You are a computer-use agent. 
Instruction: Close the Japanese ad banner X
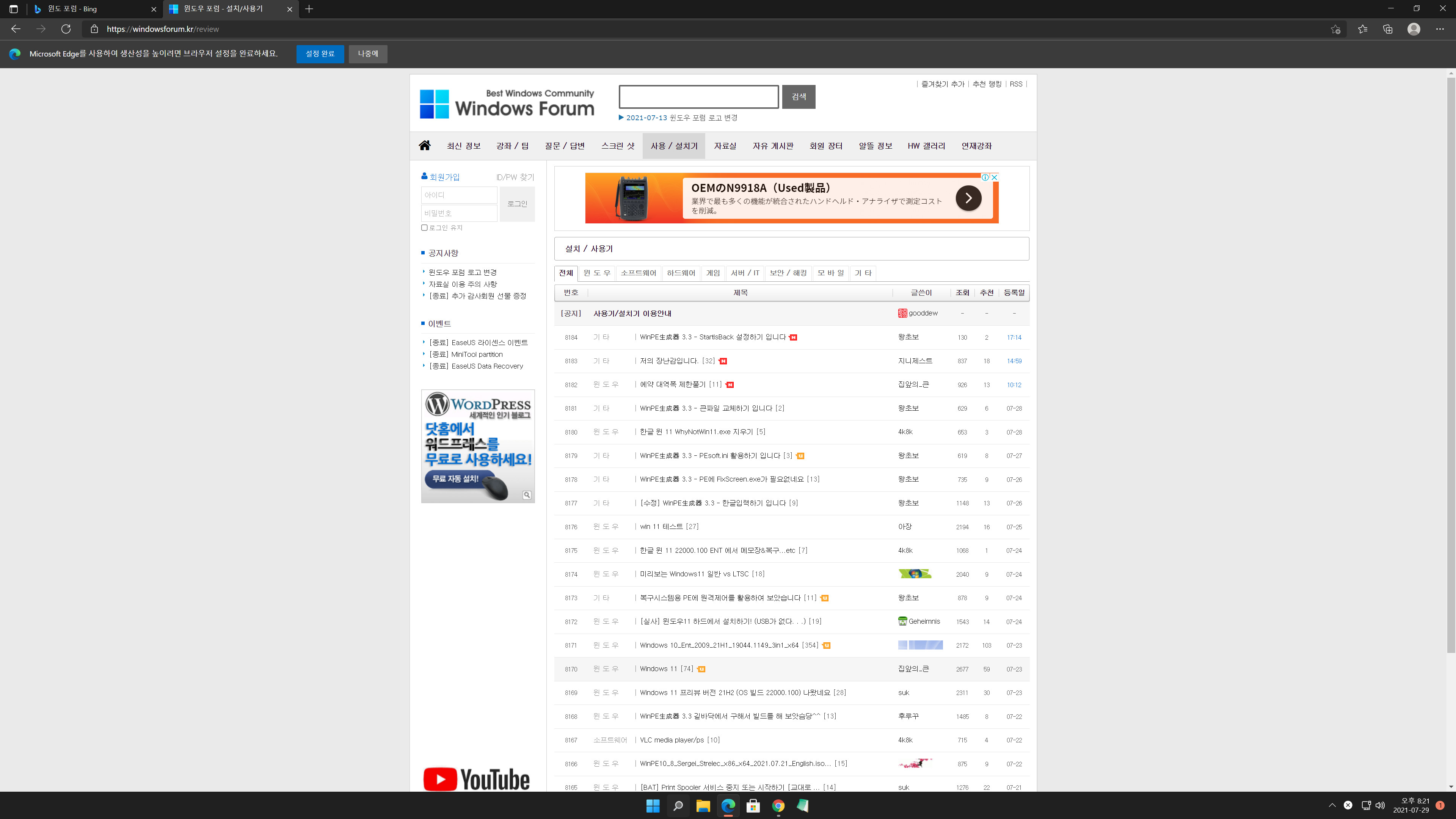pos(994,177)
